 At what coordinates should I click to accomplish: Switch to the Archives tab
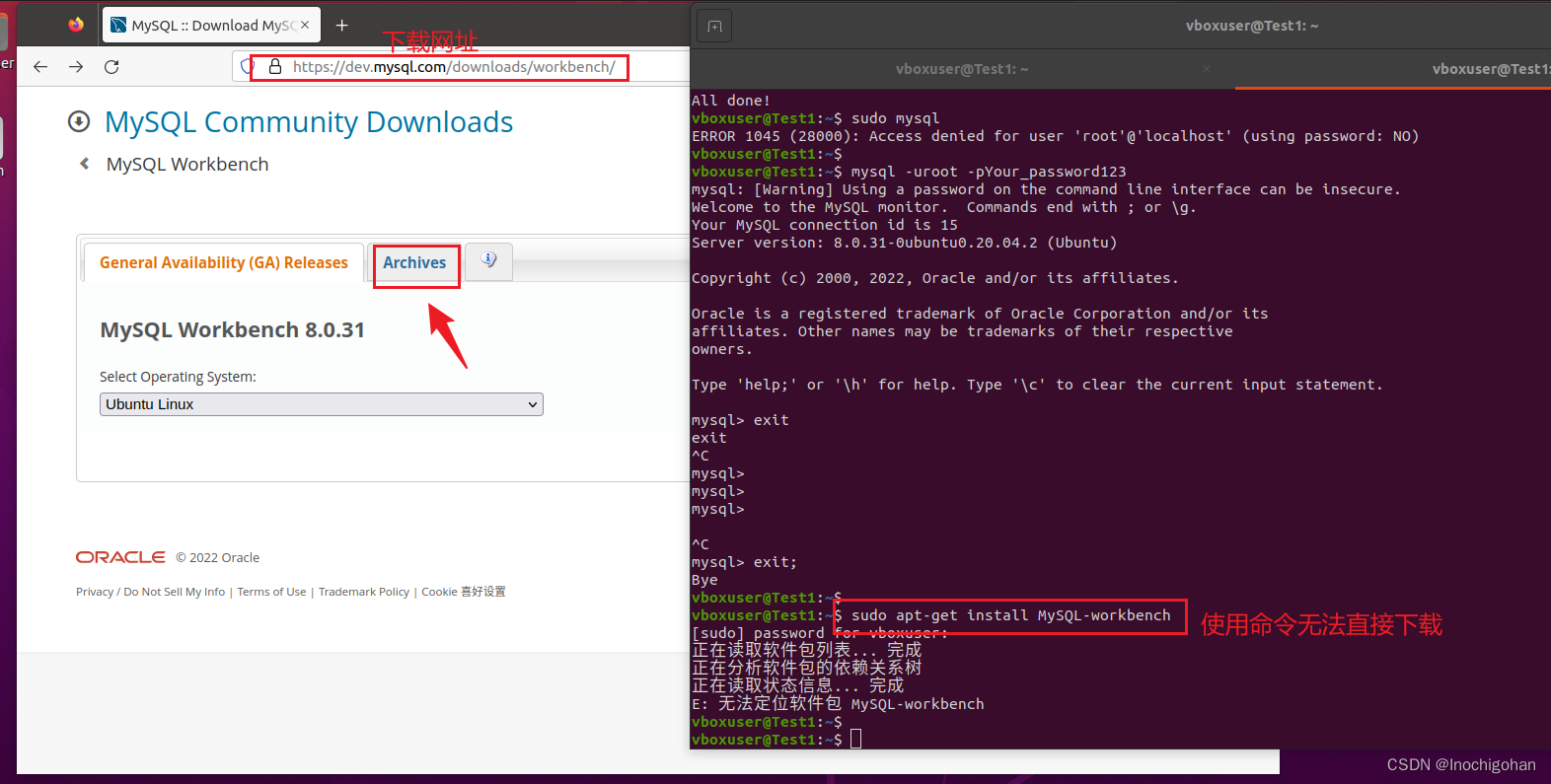414,262
